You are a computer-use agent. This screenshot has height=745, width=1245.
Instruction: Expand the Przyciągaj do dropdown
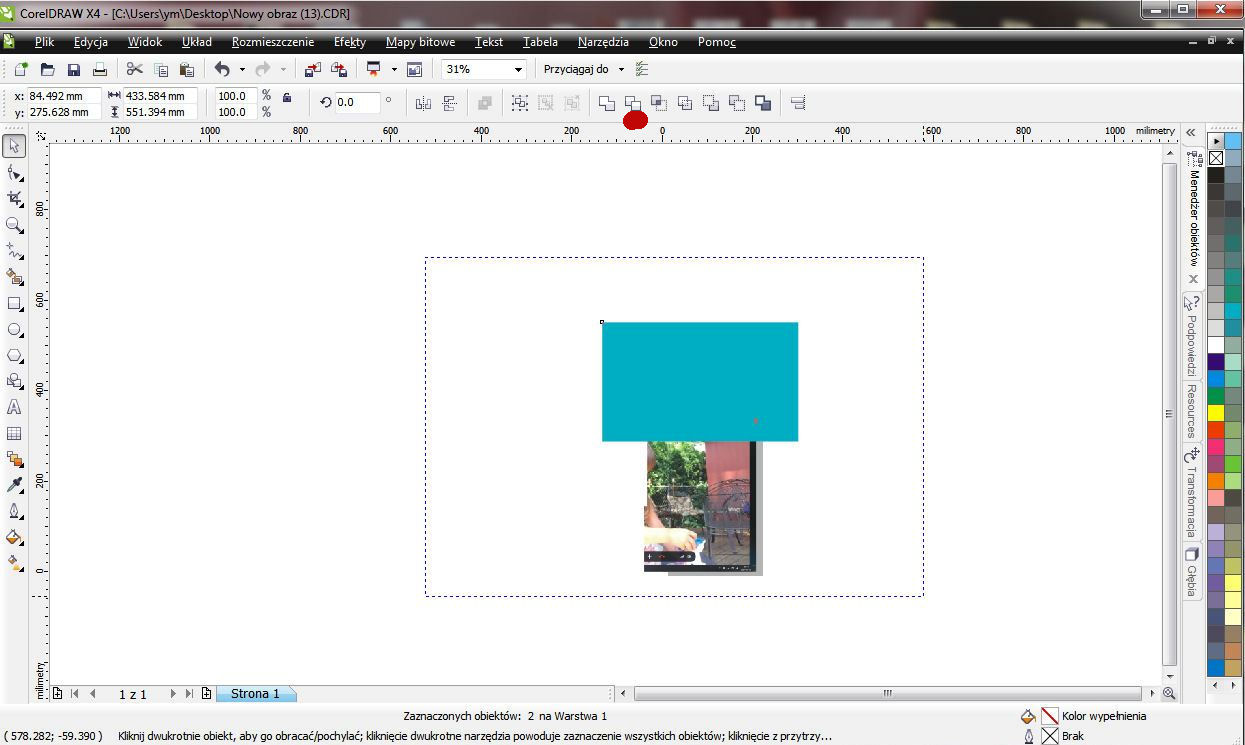pyautogui.click(x=621, y=69)
